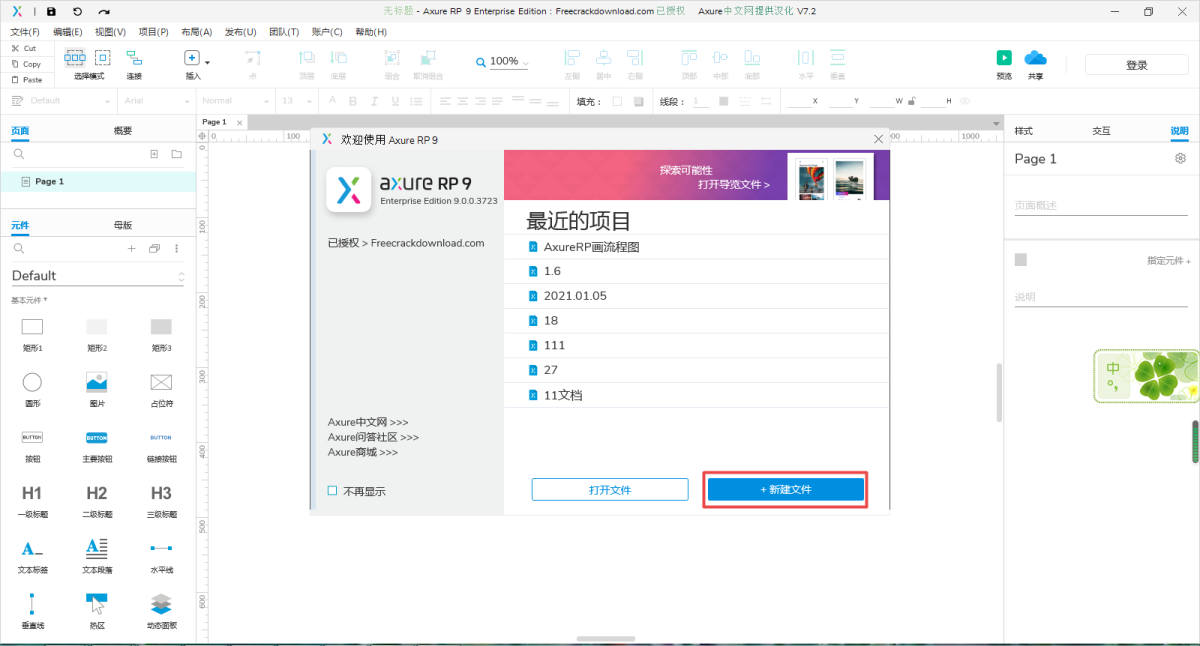Click the save disk icon in title bar
The image size is (1200, 646).
point(51,11)
